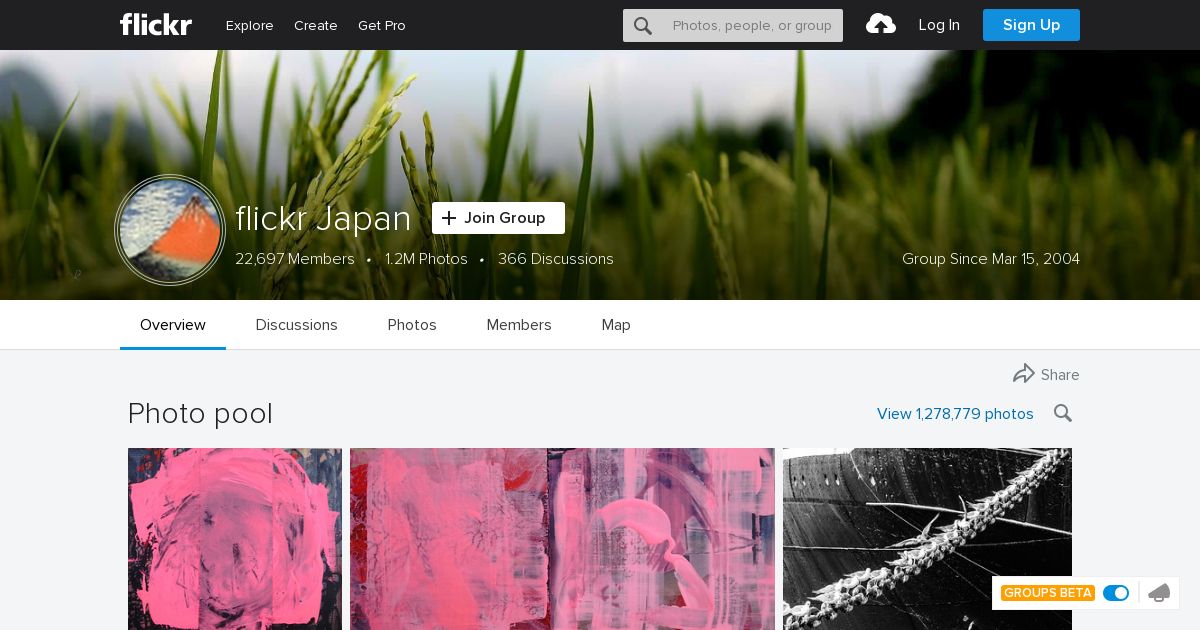Click the 'flickr Japan' group title

(323, 219)
